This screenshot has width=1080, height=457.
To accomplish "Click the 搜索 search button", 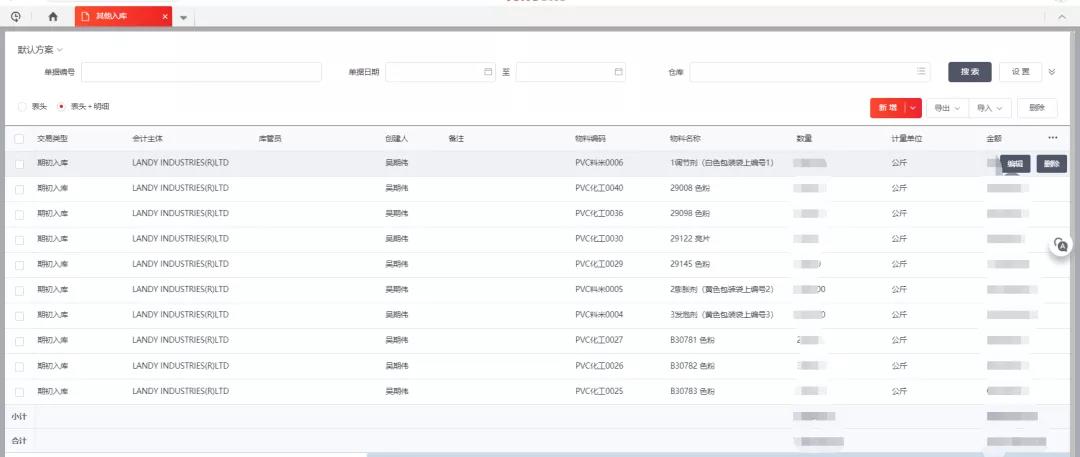I will [969, 72].
